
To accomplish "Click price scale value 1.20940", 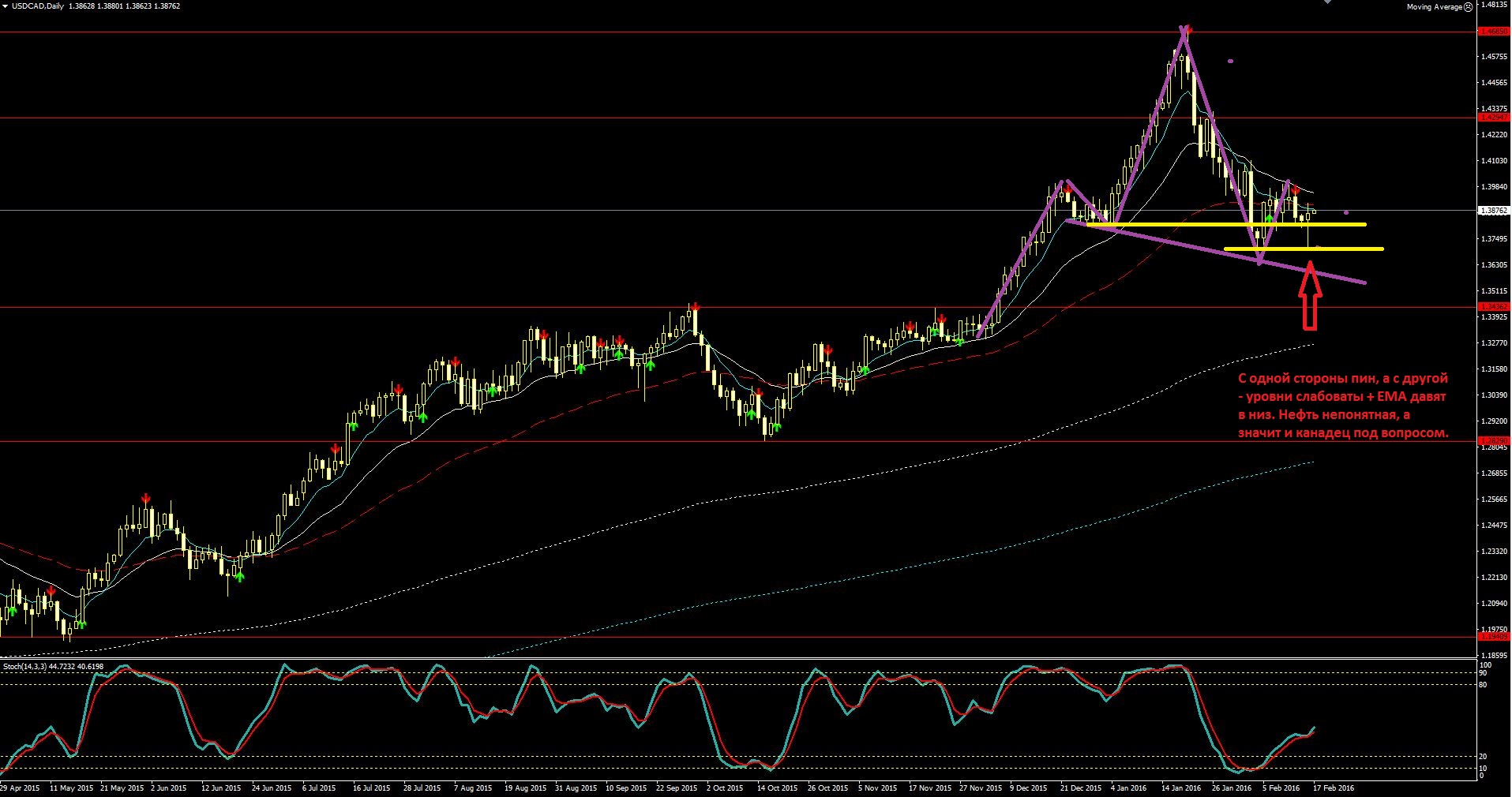I will [1493, 604].
